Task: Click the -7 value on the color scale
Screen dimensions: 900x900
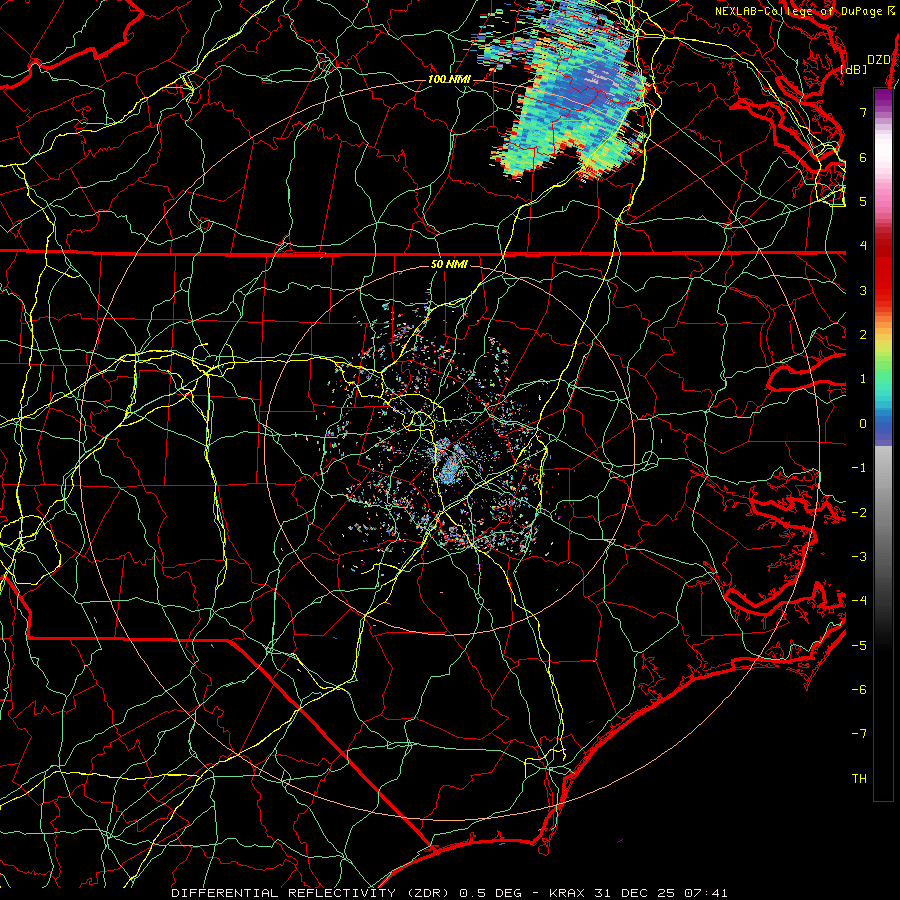Action: (x=859, y=734)
